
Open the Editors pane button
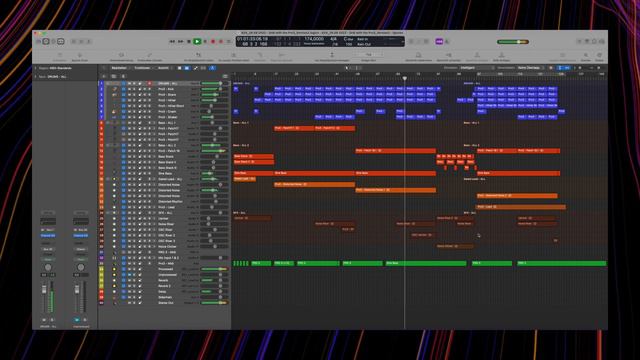coord(89,42)
